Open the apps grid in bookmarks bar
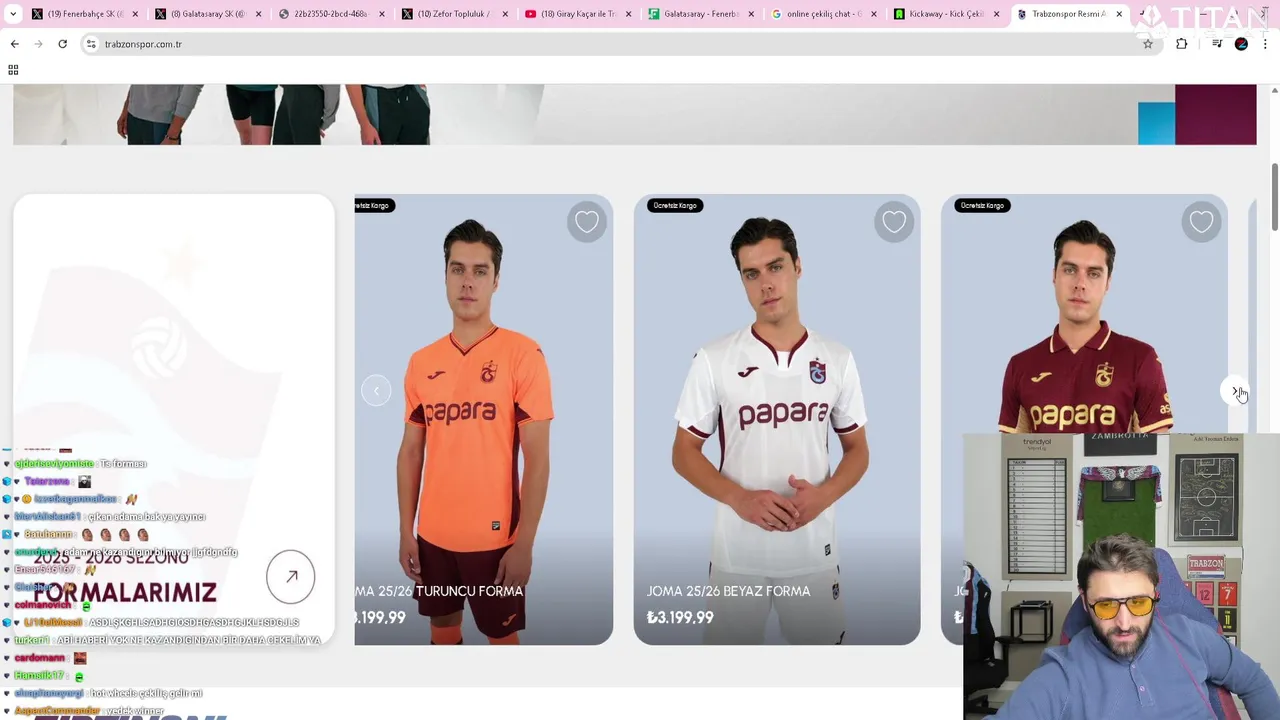 click(13, 70)
